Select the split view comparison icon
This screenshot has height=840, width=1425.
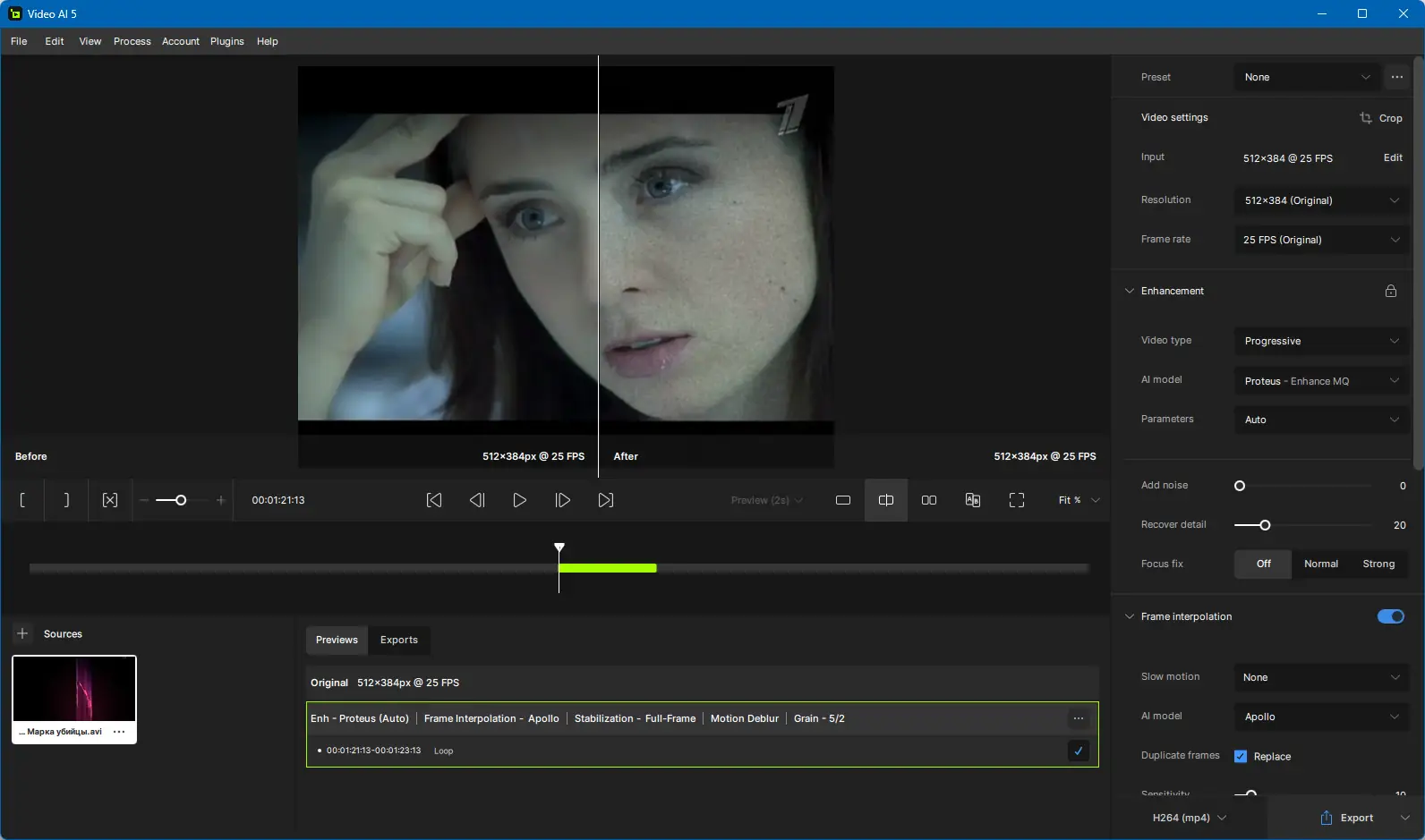pos(885,500)
